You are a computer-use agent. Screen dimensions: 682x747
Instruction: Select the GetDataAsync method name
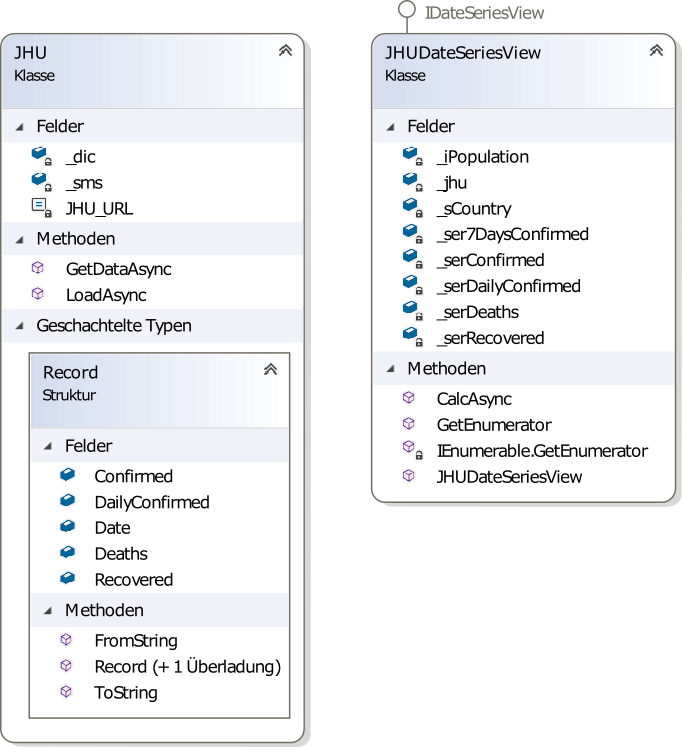click(119, 270)
